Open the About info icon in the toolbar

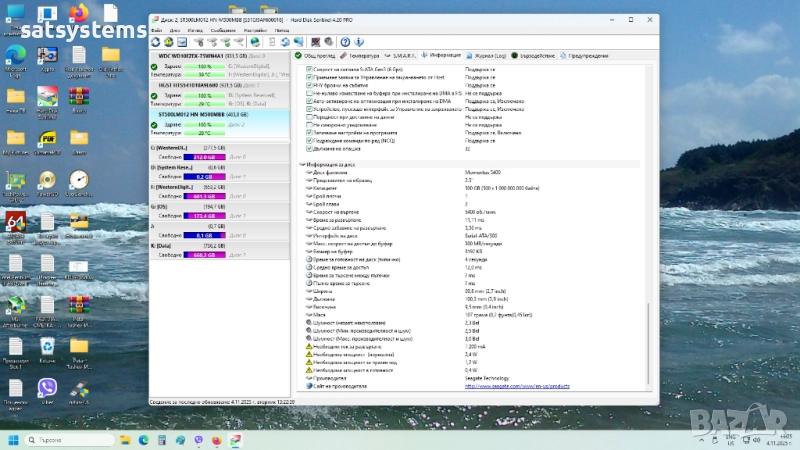coord(358,41)
